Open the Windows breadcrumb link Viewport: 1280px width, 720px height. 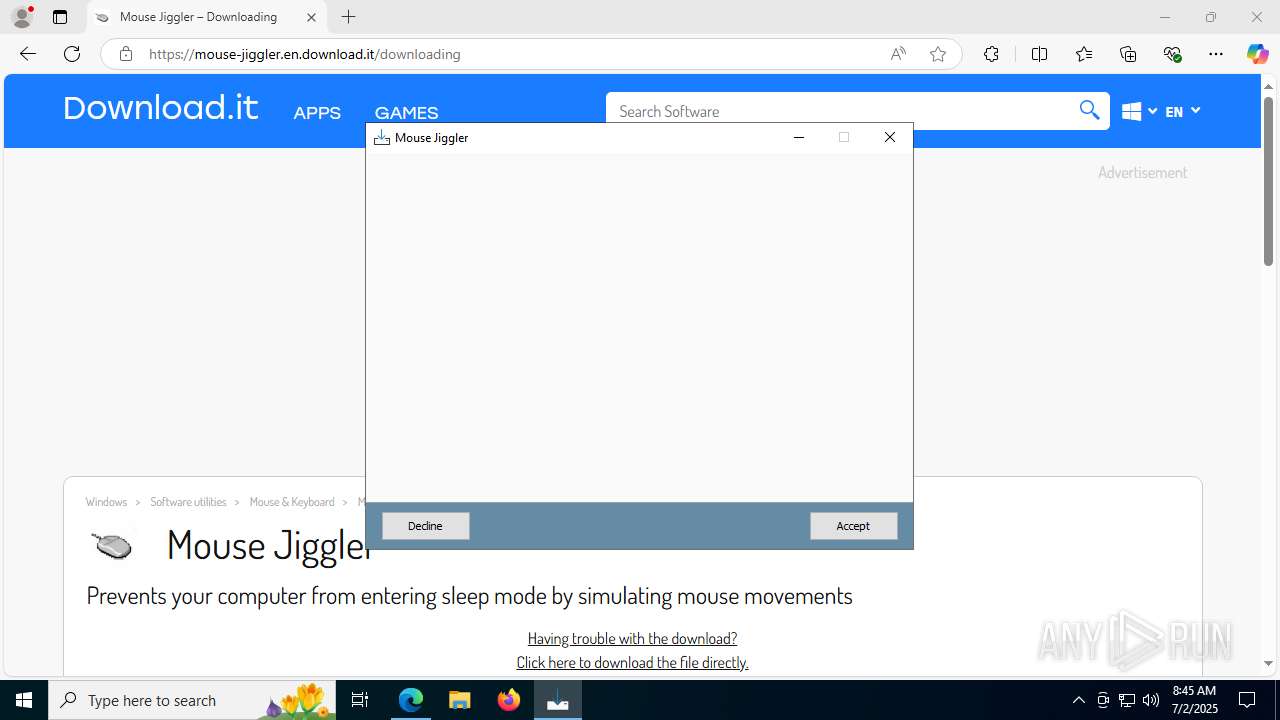click(x=106, y=502)
